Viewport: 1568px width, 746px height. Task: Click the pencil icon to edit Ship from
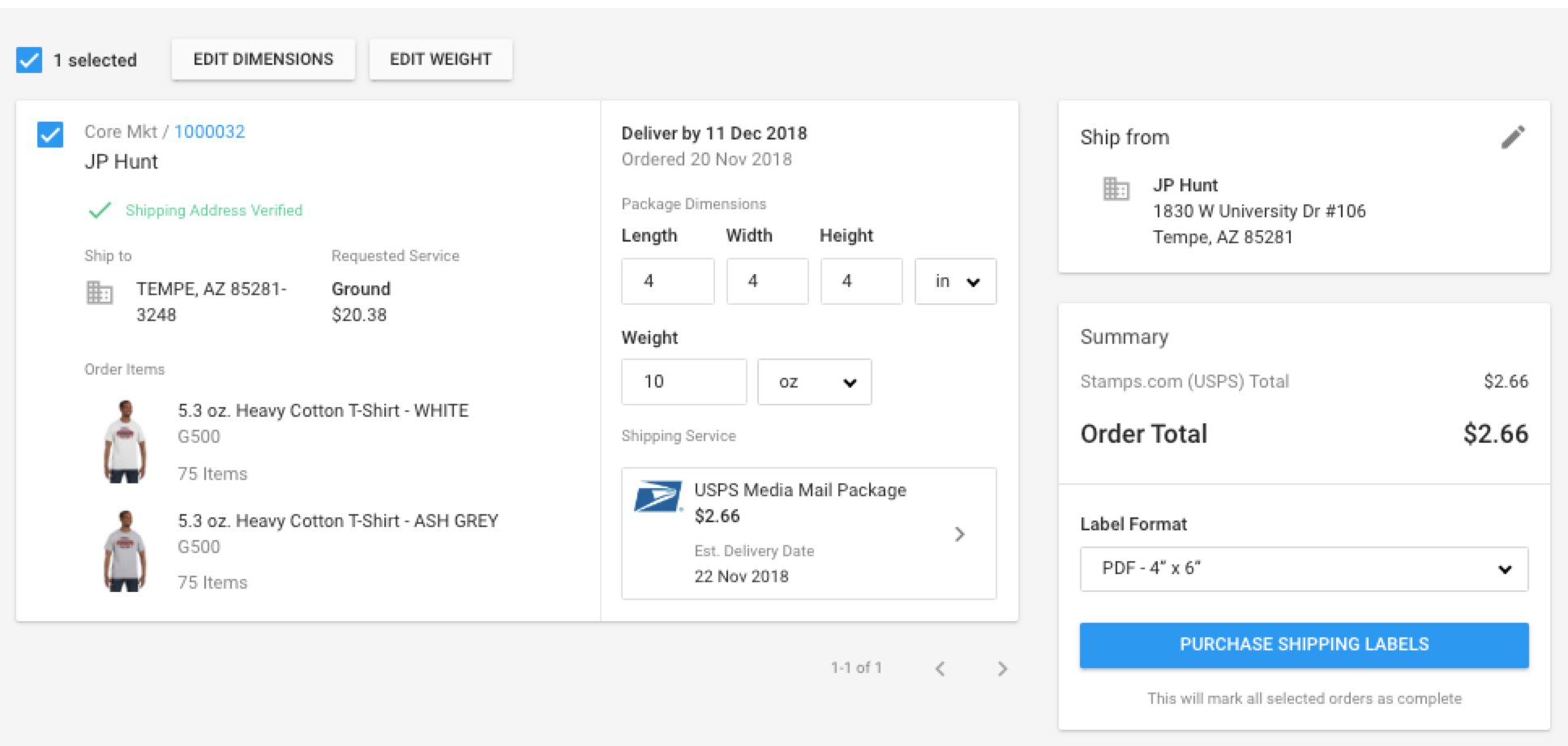(1515, 137)
